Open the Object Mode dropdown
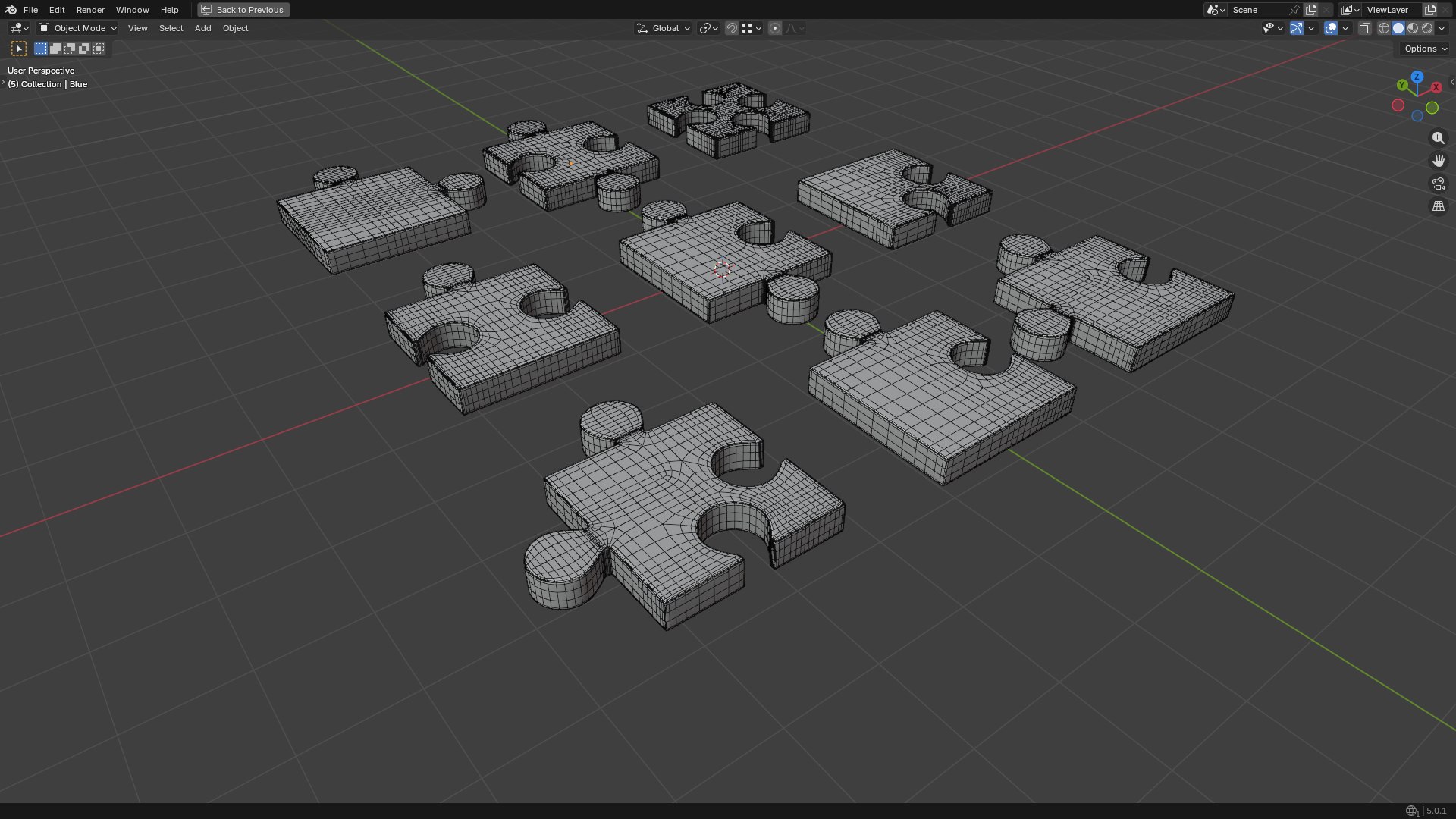 click(x=77, y=28)
